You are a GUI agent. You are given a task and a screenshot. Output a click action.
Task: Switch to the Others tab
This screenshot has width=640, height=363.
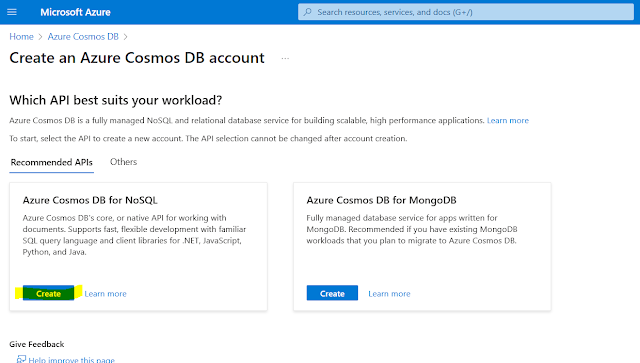(x=123, y=162)
